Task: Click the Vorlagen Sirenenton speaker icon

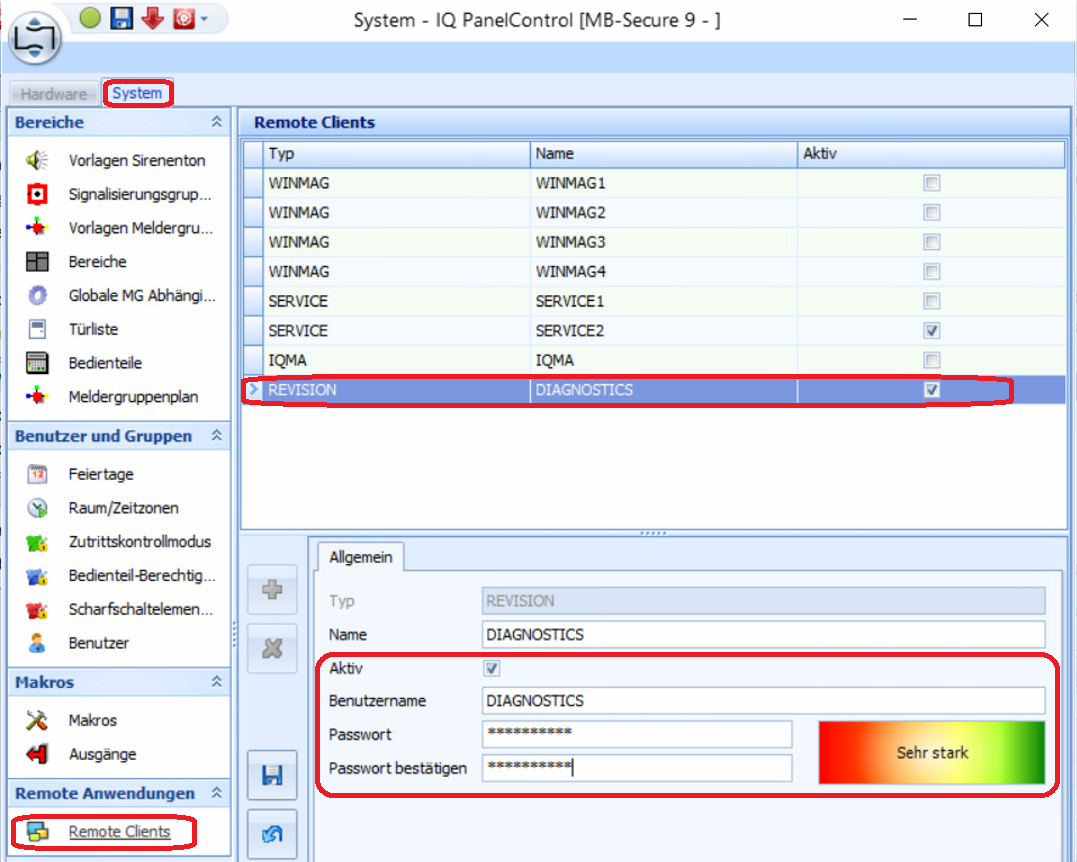Action: click(37, 160)
